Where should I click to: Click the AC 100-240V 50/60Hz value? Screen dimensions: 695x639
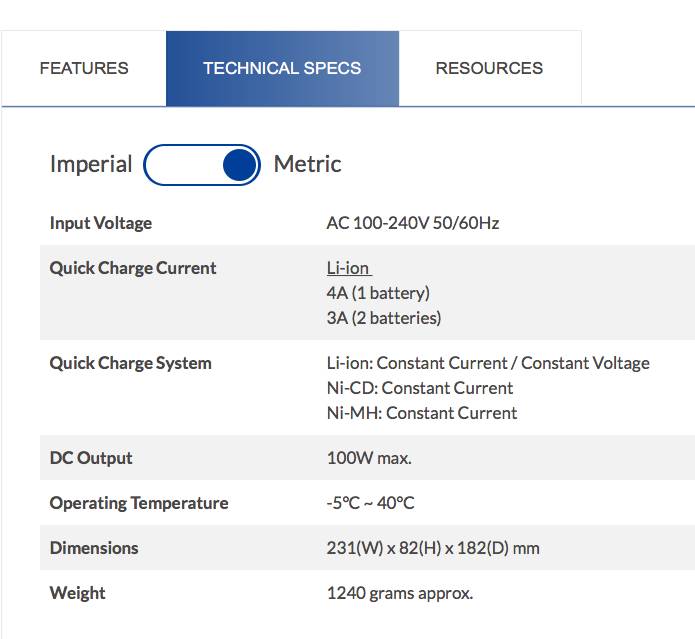(413, 223)
